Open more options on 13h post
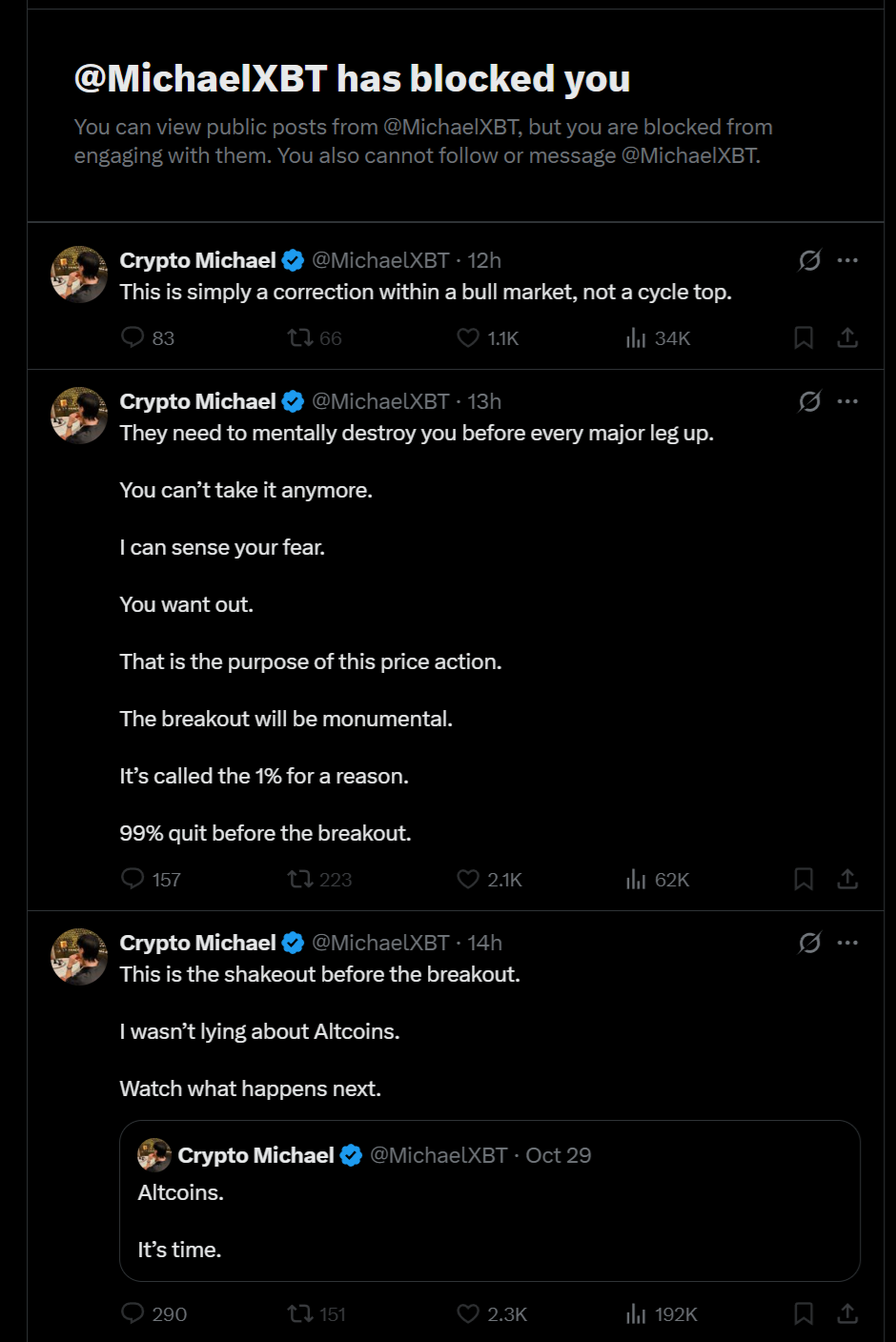Viewport: 896px width, 1342px height. point(847,401)
